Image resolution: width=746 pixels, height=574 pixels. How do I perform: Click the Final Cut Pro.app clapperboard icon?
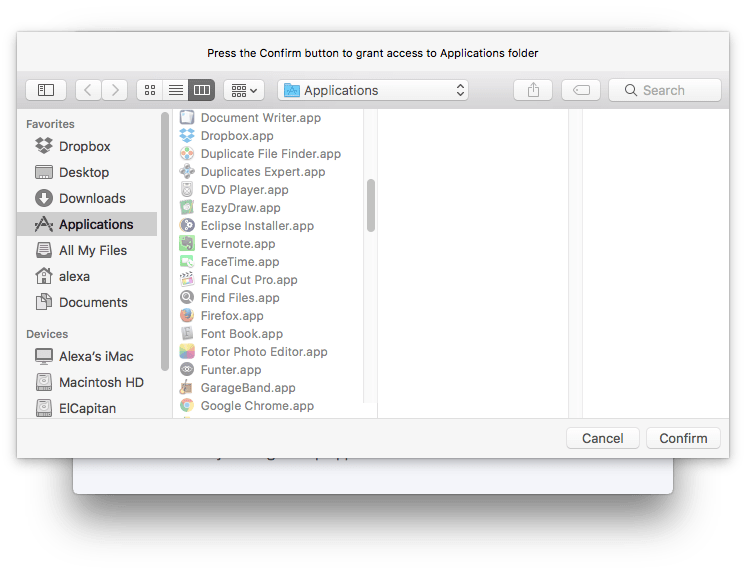pyautogui.click(x=187, y=279)
